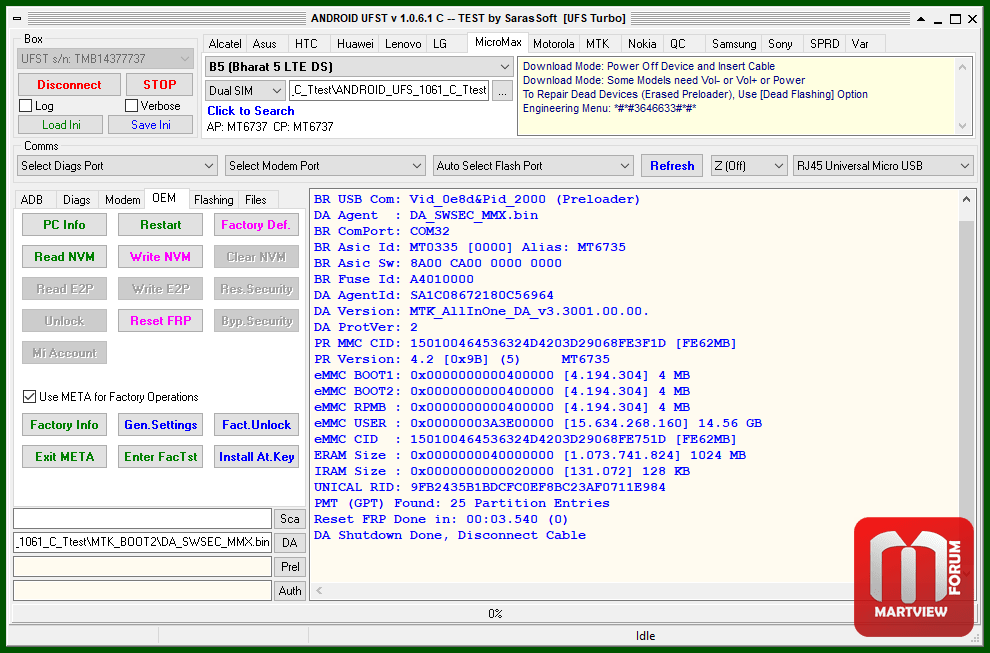Screen dimensions: 990x653
Task: Click the '...' browse file button
Action: tap(502, 90)
